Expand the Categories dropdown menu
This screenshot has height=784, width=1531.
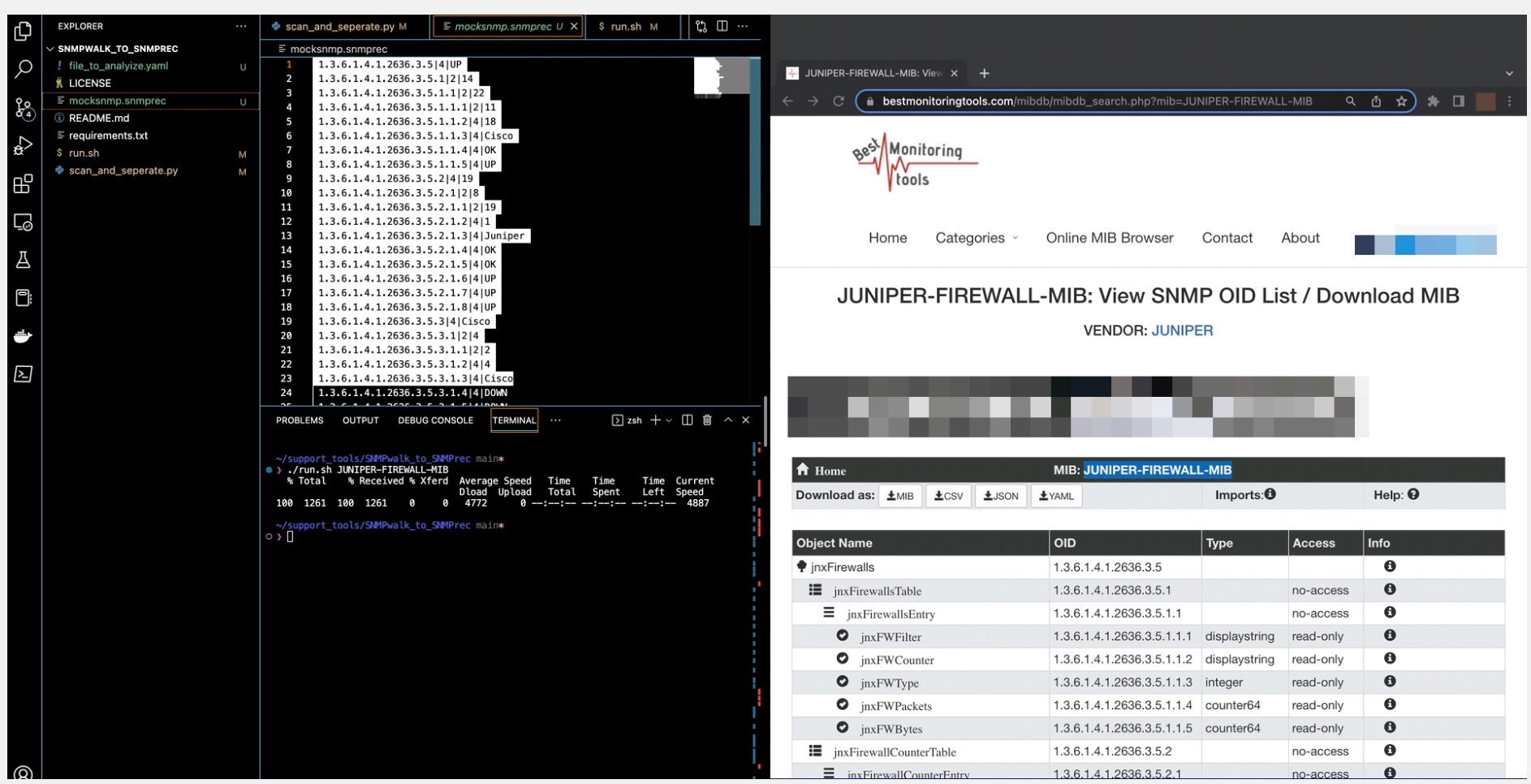[976, 238]
